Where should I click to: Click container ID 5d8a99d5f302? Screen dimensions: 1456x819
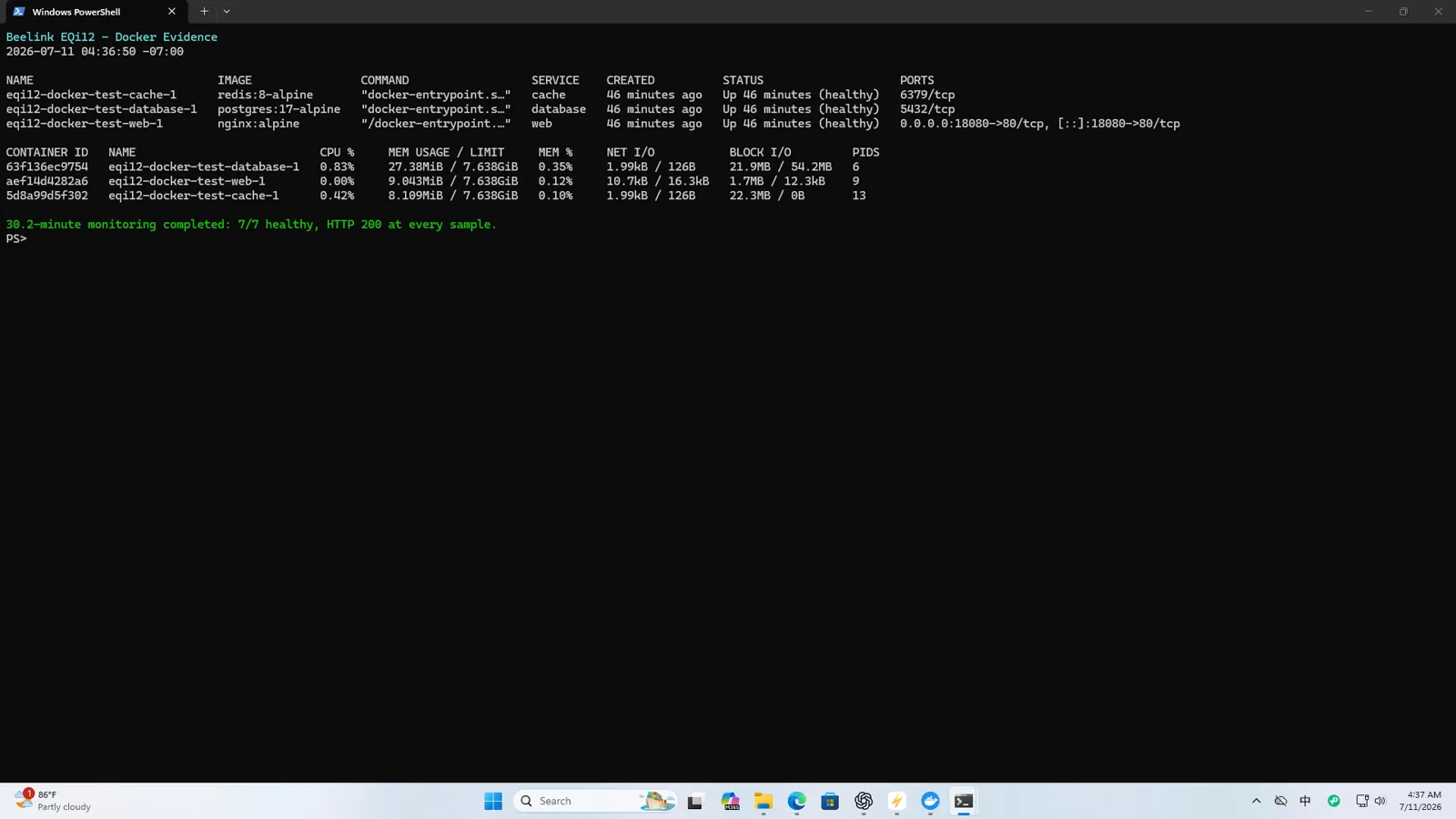point(47,196)
